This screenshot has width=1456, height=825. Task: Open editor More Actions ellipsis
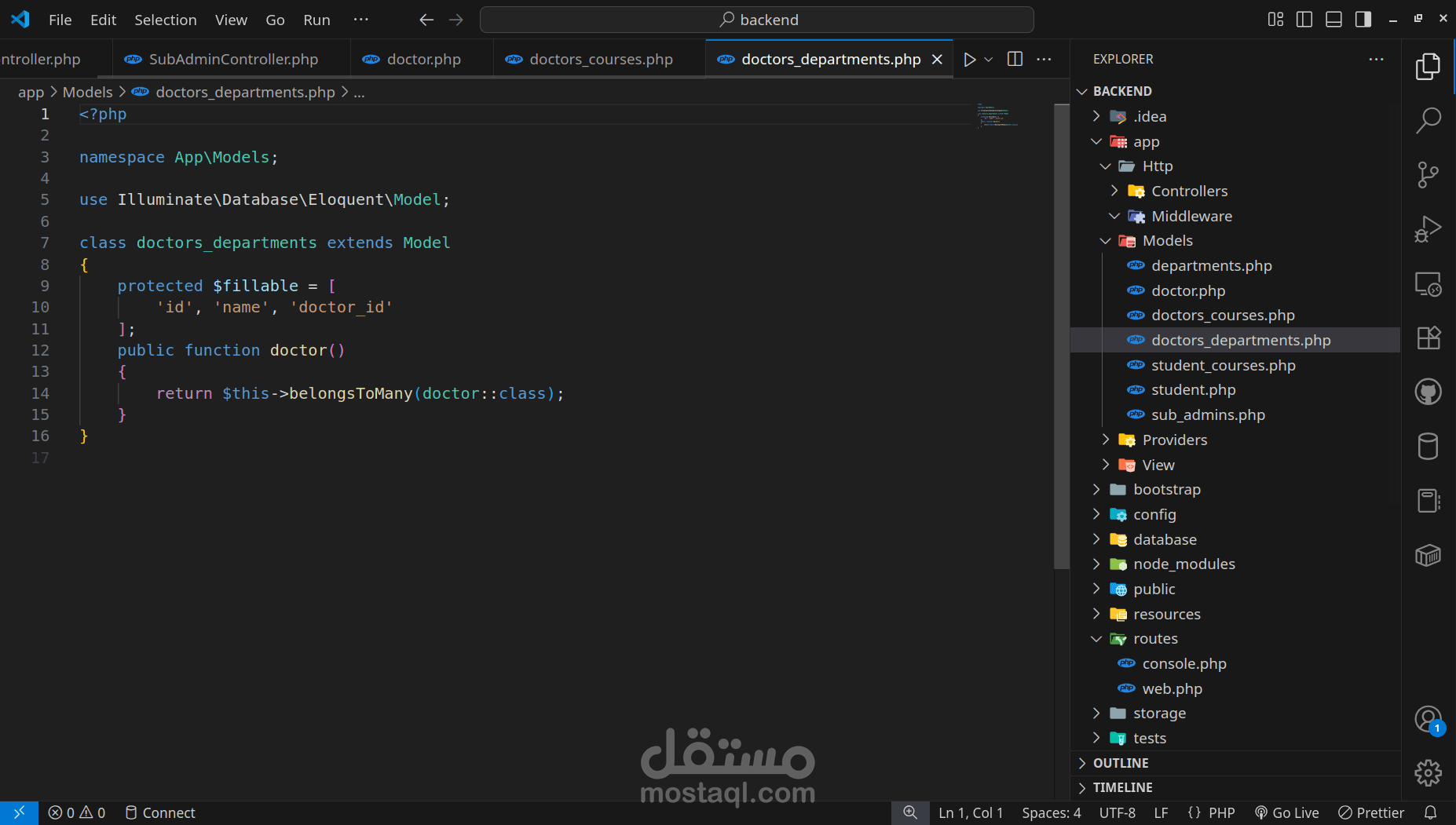click(1044, 60)
